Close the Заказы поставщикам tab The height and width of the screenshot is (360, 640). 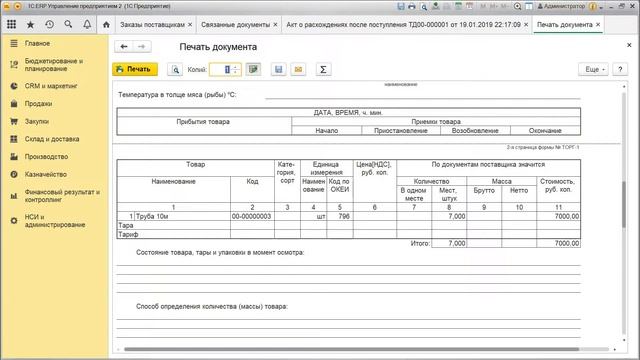[x=190, y=24]
